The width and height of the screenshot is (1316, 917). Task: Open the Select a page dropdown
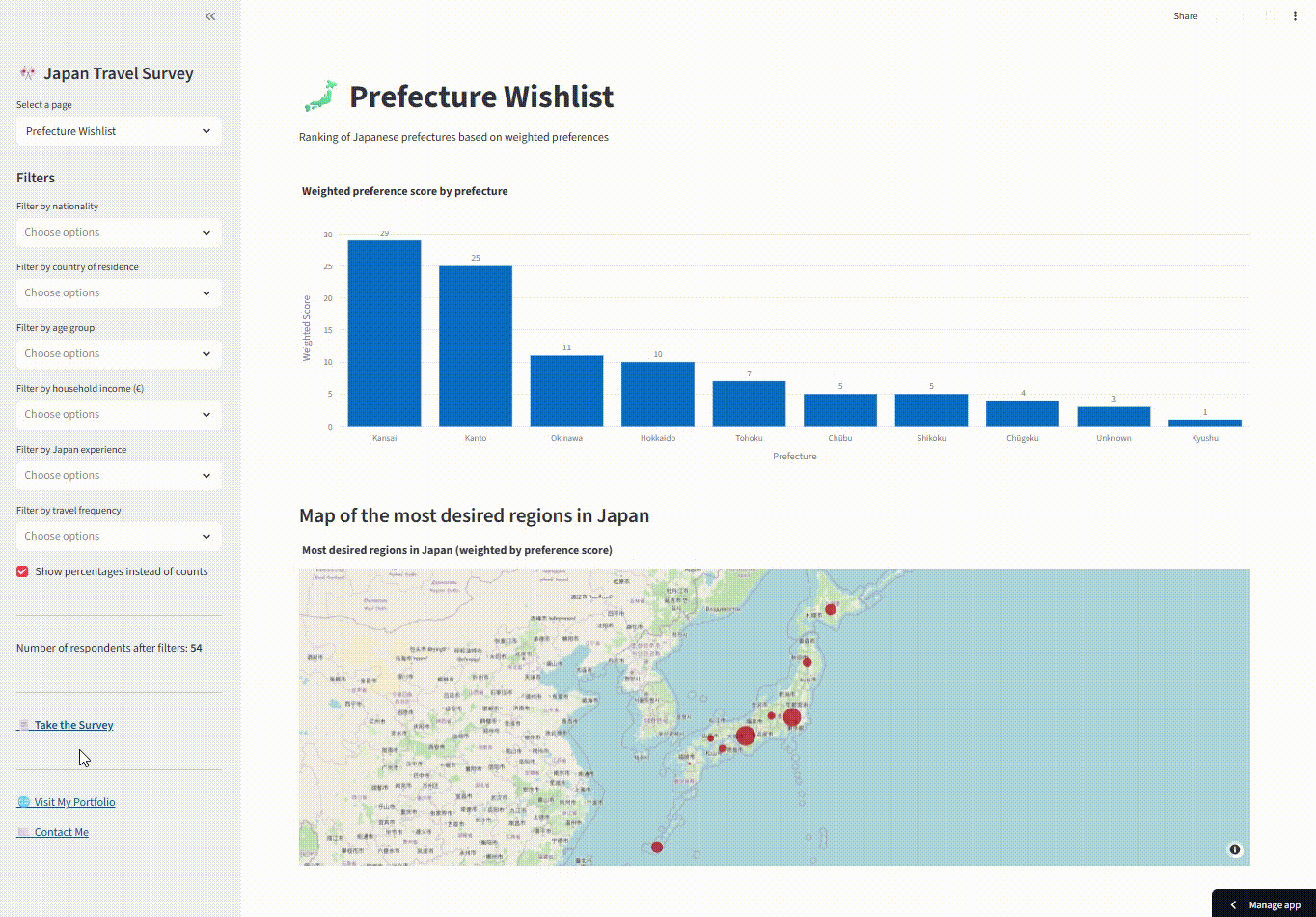tap(118, 130)
